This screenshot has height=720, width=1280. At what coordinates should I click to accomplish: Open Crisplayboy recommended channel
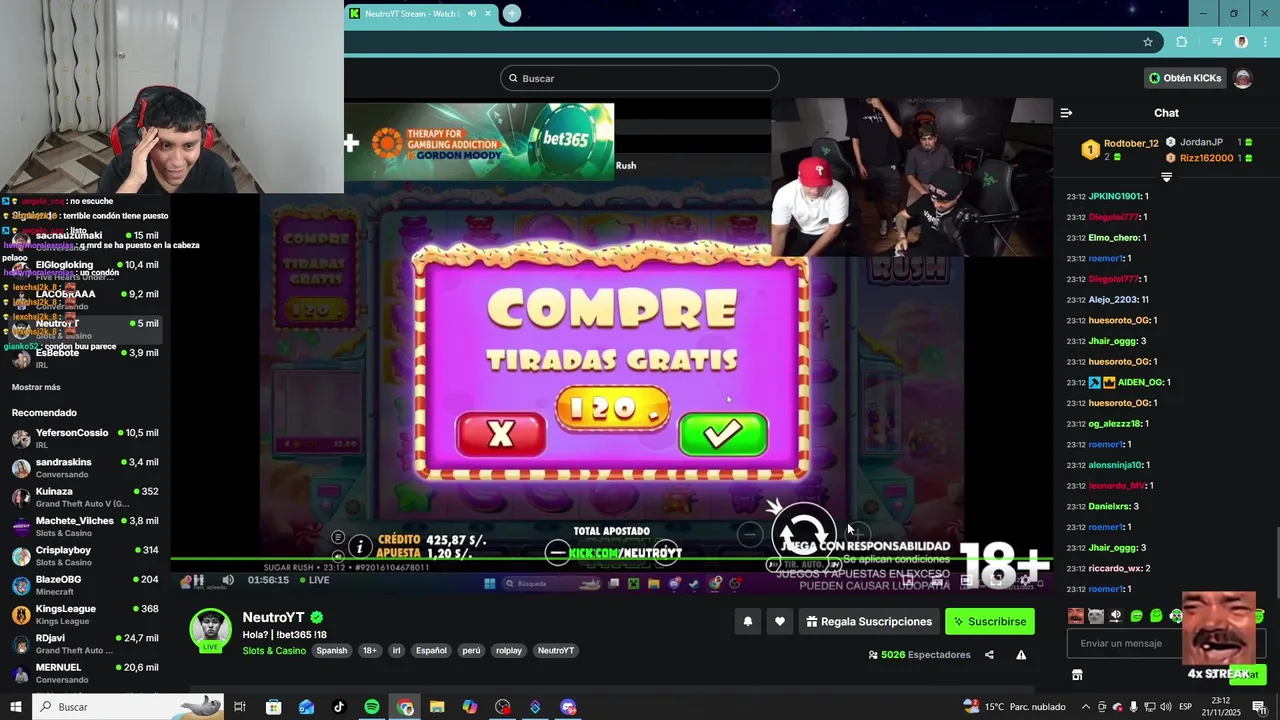click(85, 556)
